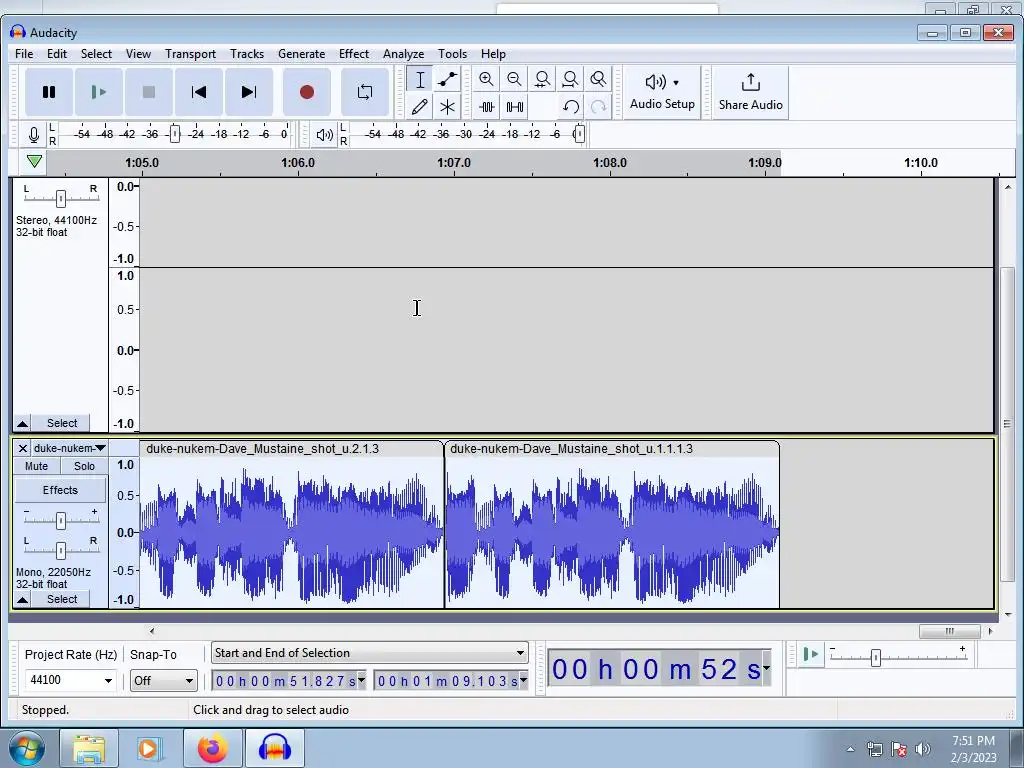The height and width of the screenshot is (768, 1024).
Task: Click the Zoom Toggle icon
Action: [598, 80]
